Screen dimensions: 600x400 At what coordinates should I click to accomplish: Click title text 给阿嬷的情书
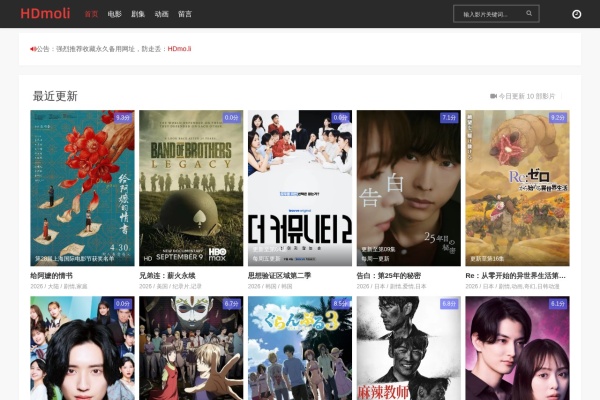(x=52, y=276)
